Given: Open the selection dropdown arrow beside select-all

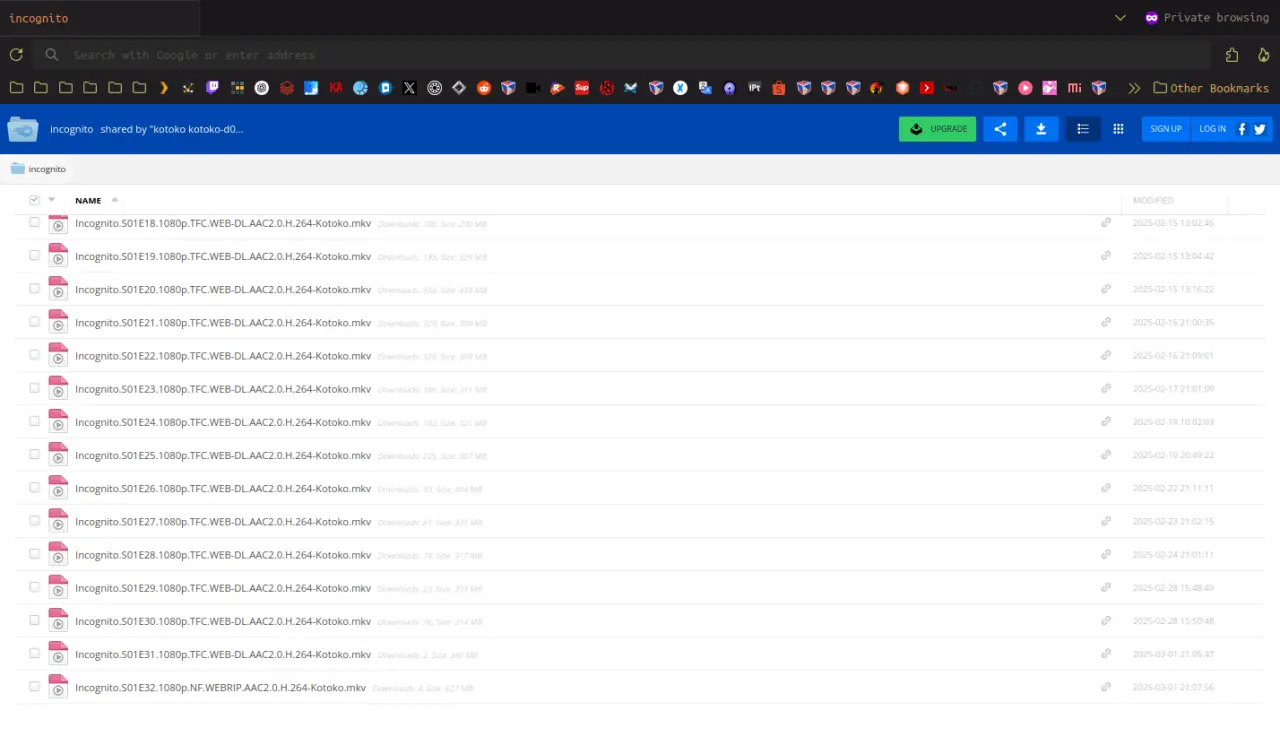Looking at the screenshot, I should click(x=52, y=200).
